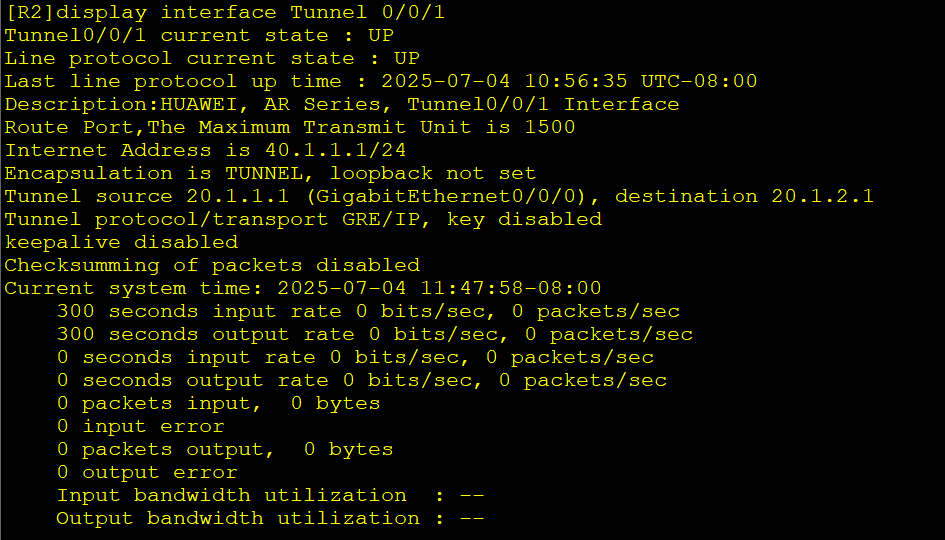The height and width of the screenshot is (540, 945).
Task: Click the Tunnel0/0/1 current state UP text
Action: click(199, 35)
